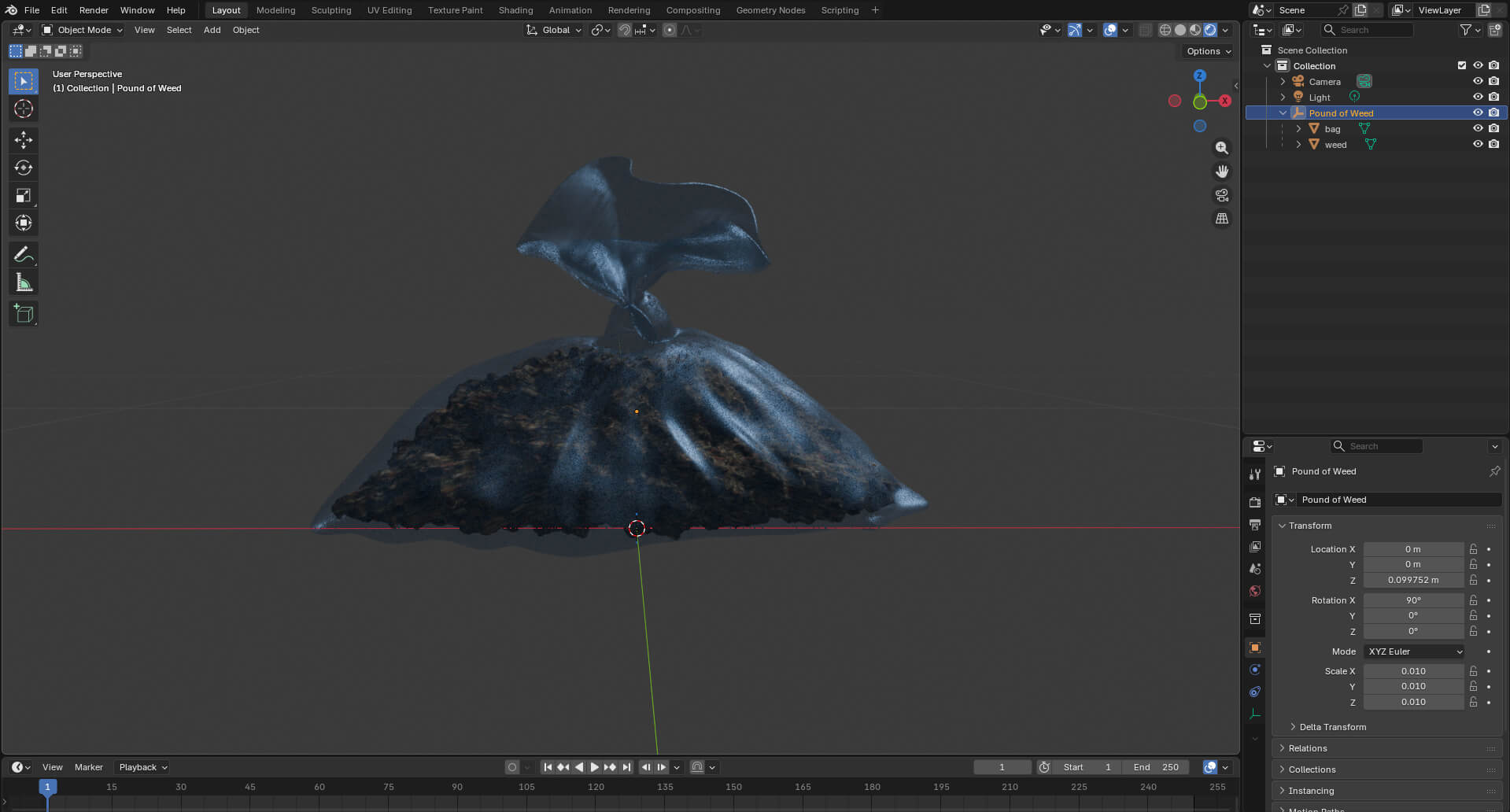Screen dimensions: 1510x812
Task: Open the Object Mode dropdown
Action: pos(83,30)
